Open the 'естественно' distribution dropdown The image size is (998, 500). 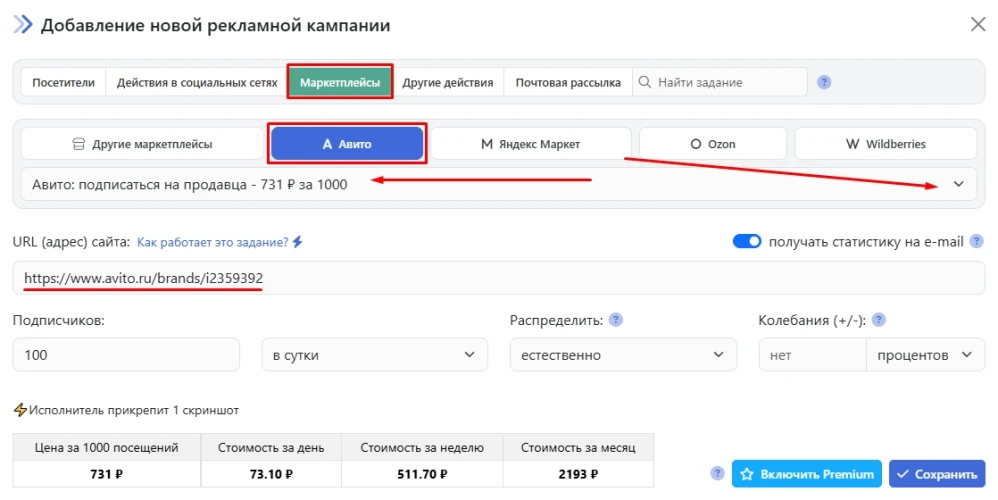pos(622,355)
